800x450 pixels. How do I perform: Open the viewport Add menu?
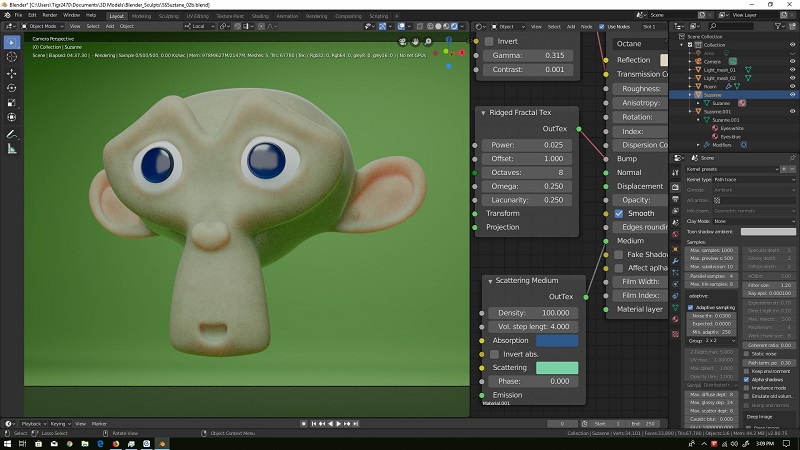tap(110, 26)
